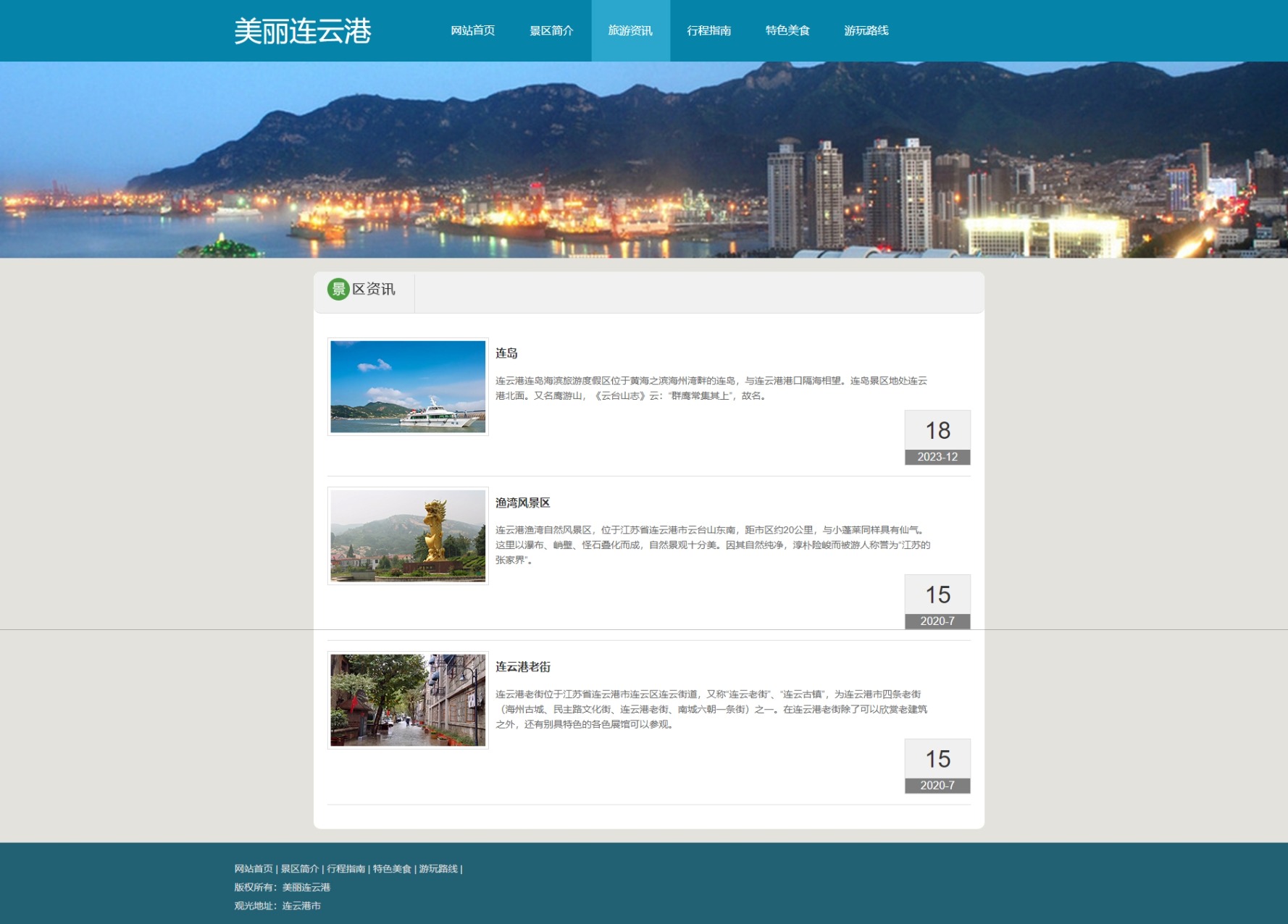This screenshot has height=924, width=1288.
Task: Open the 连岛 article title link
Action: click(x=506, y=353)
